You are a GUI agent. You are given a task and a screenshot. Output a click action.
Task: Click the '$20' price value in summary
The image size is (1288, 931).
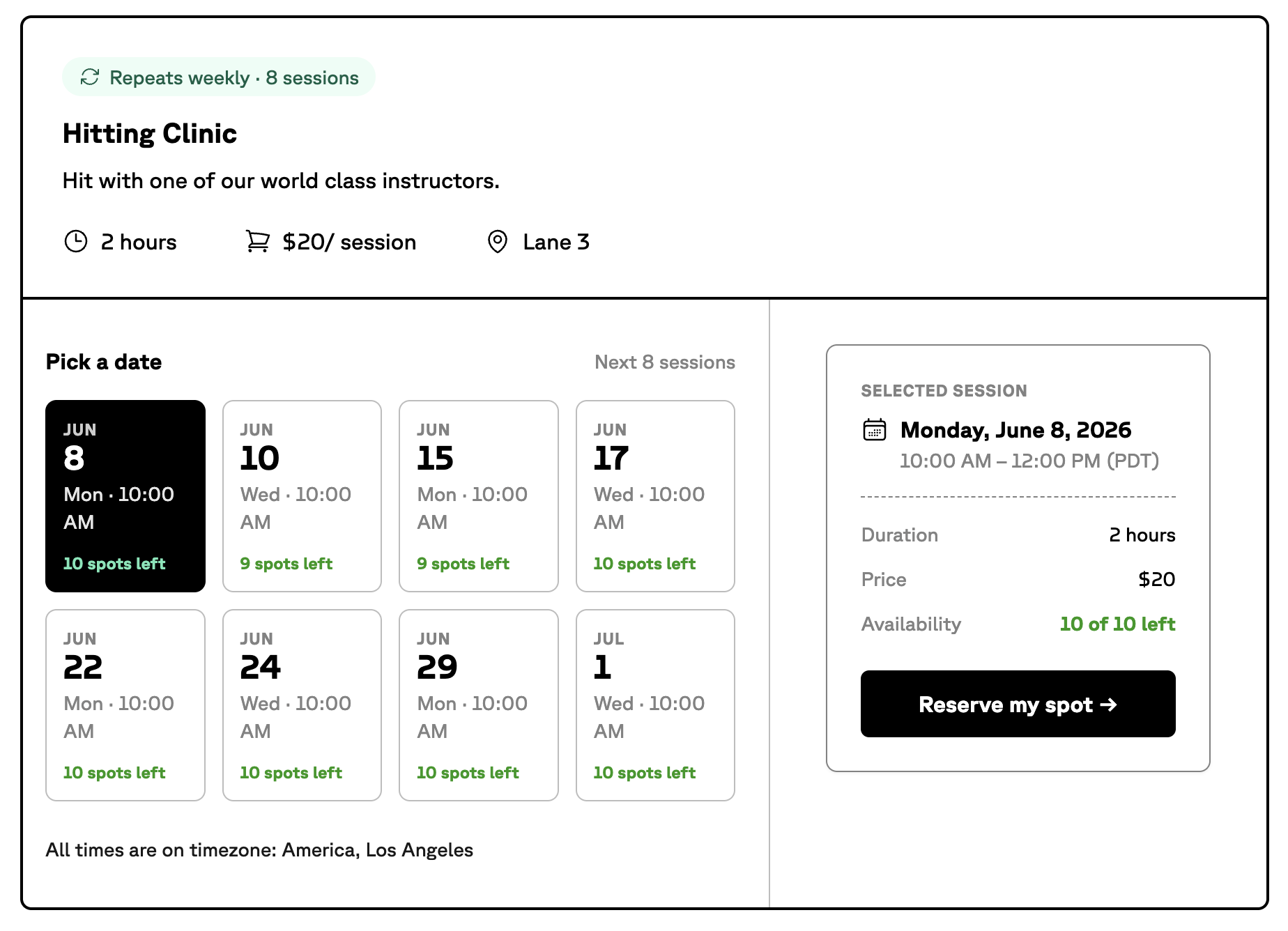tap(1157, 579)
